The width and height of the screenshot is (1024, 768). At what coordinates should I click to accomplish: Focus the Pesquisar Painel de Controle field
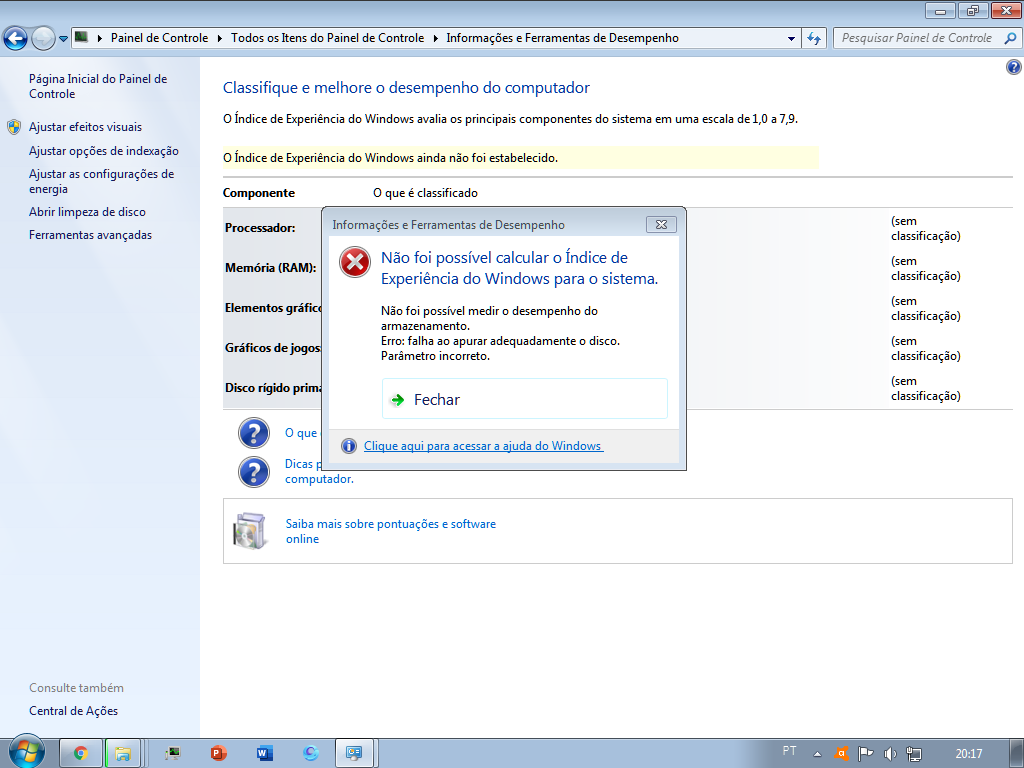[916, 38]
